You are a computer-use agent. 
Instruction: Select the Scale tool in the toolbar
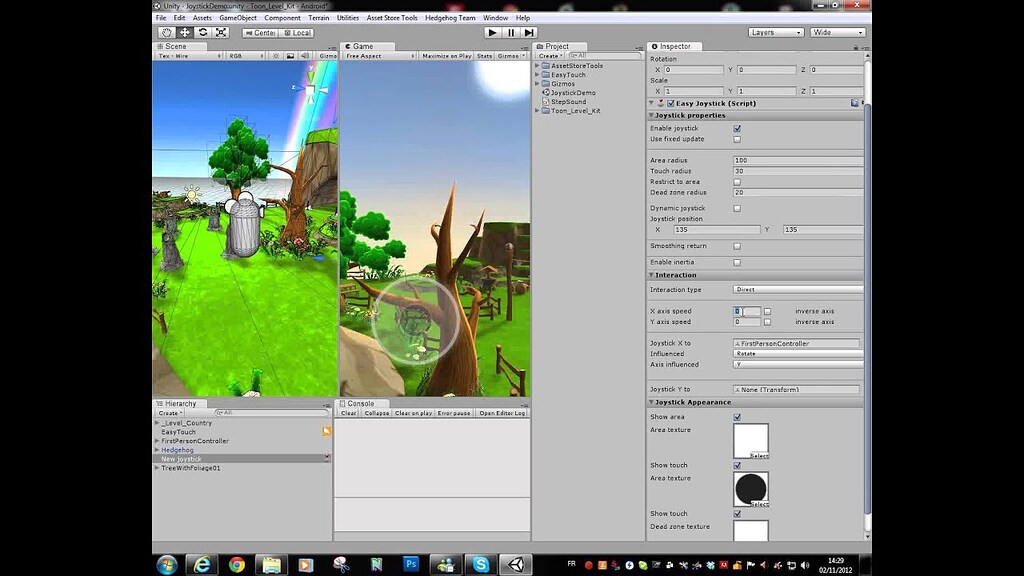pyautogui.click(x=222, y=32)
